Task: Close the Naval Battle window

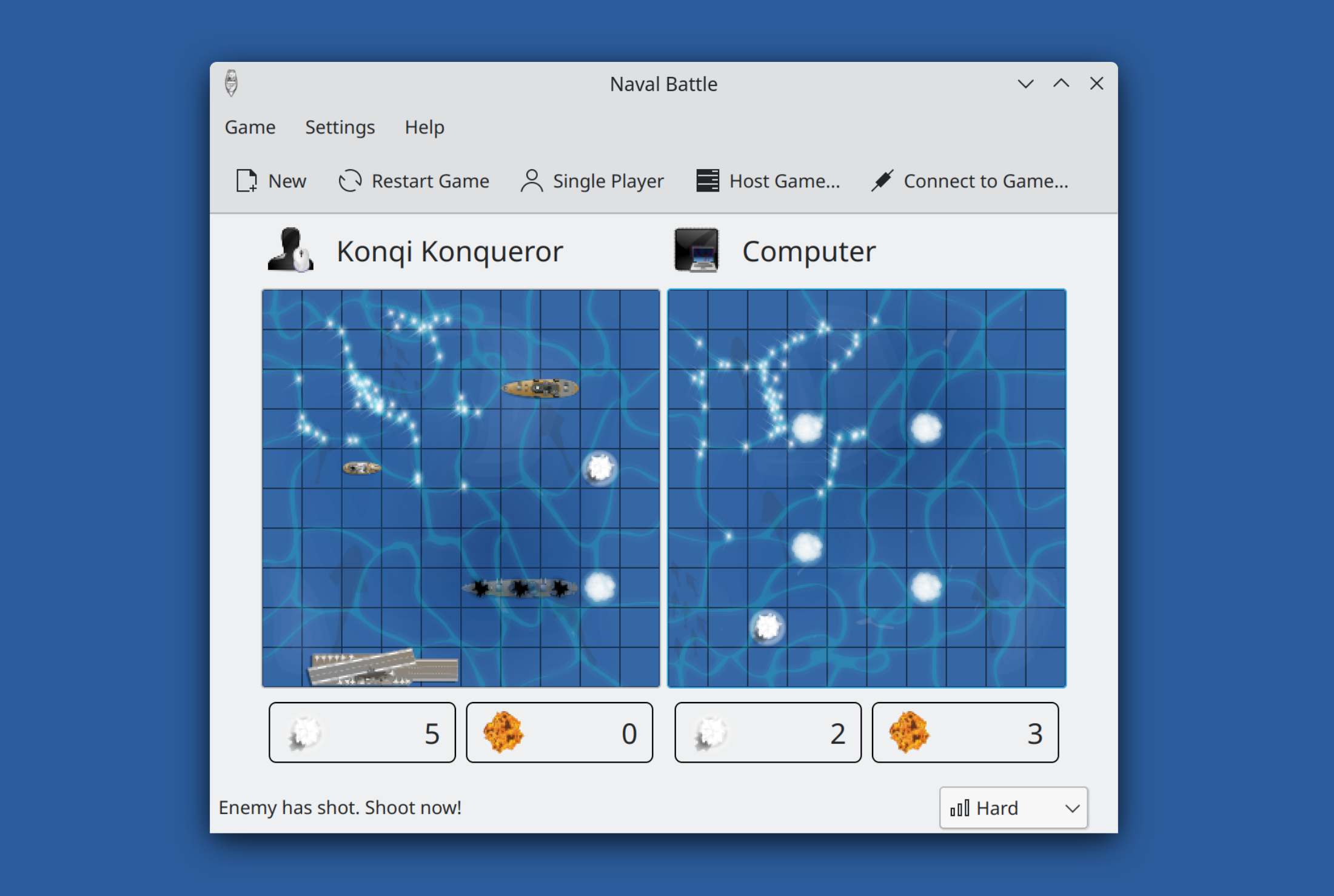Action: pos(1096,84)
